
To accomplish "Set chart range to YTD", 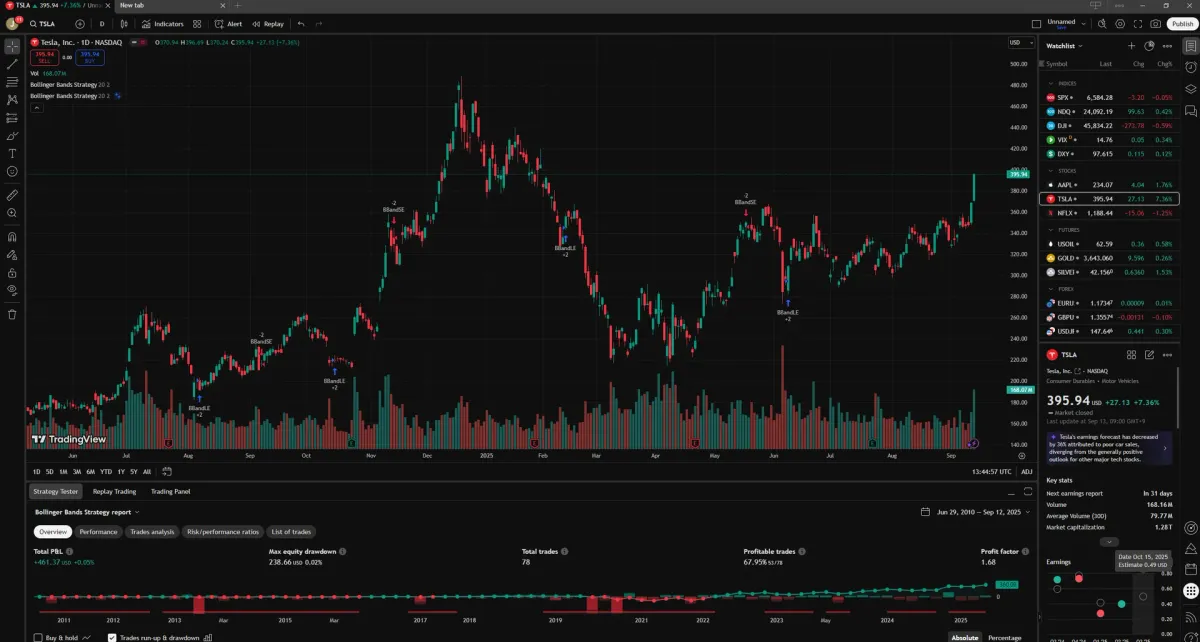I will (105, 471).
